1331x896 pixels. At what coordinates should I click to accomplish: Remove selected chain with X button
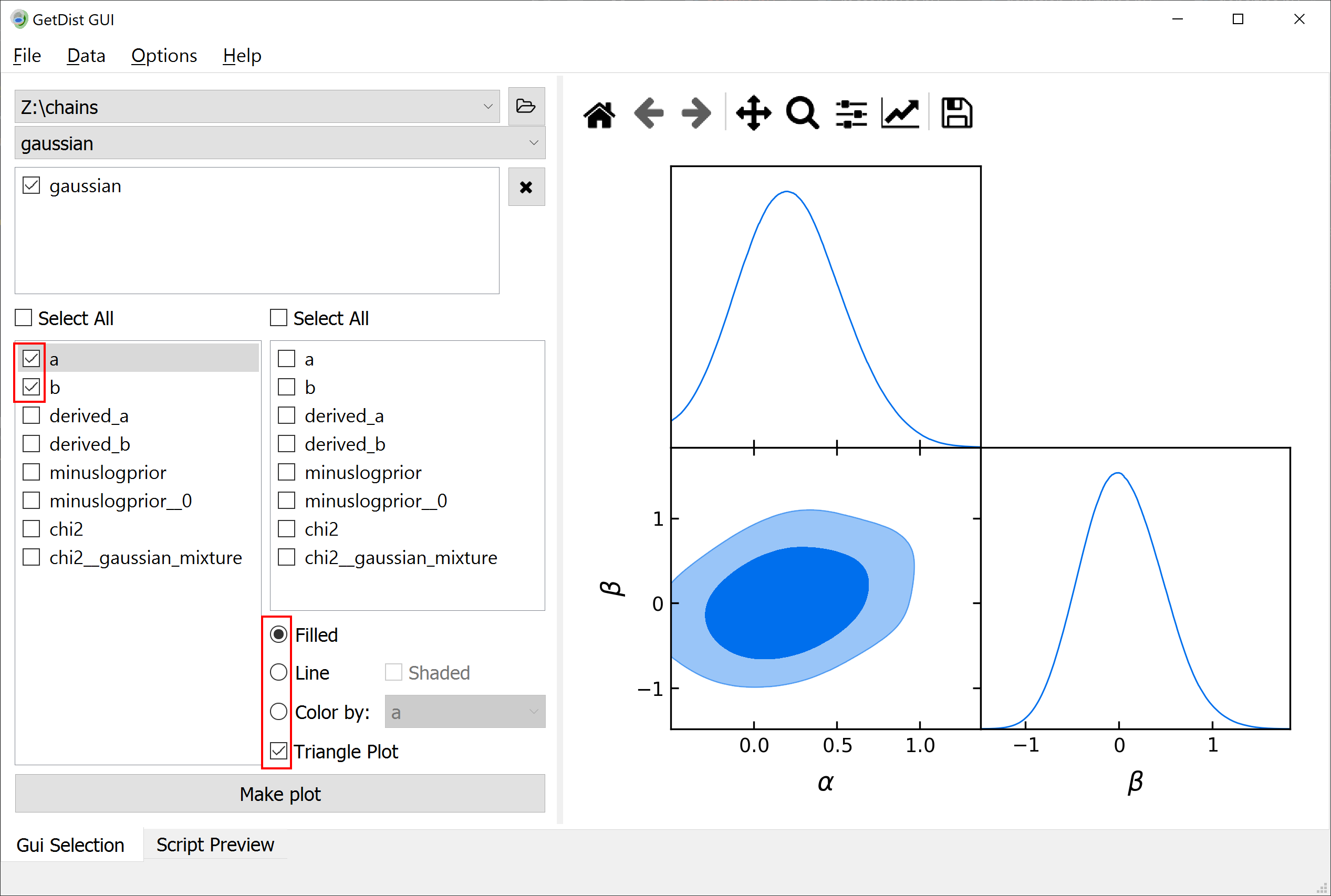pyautogui.click(x=526, y=187)
